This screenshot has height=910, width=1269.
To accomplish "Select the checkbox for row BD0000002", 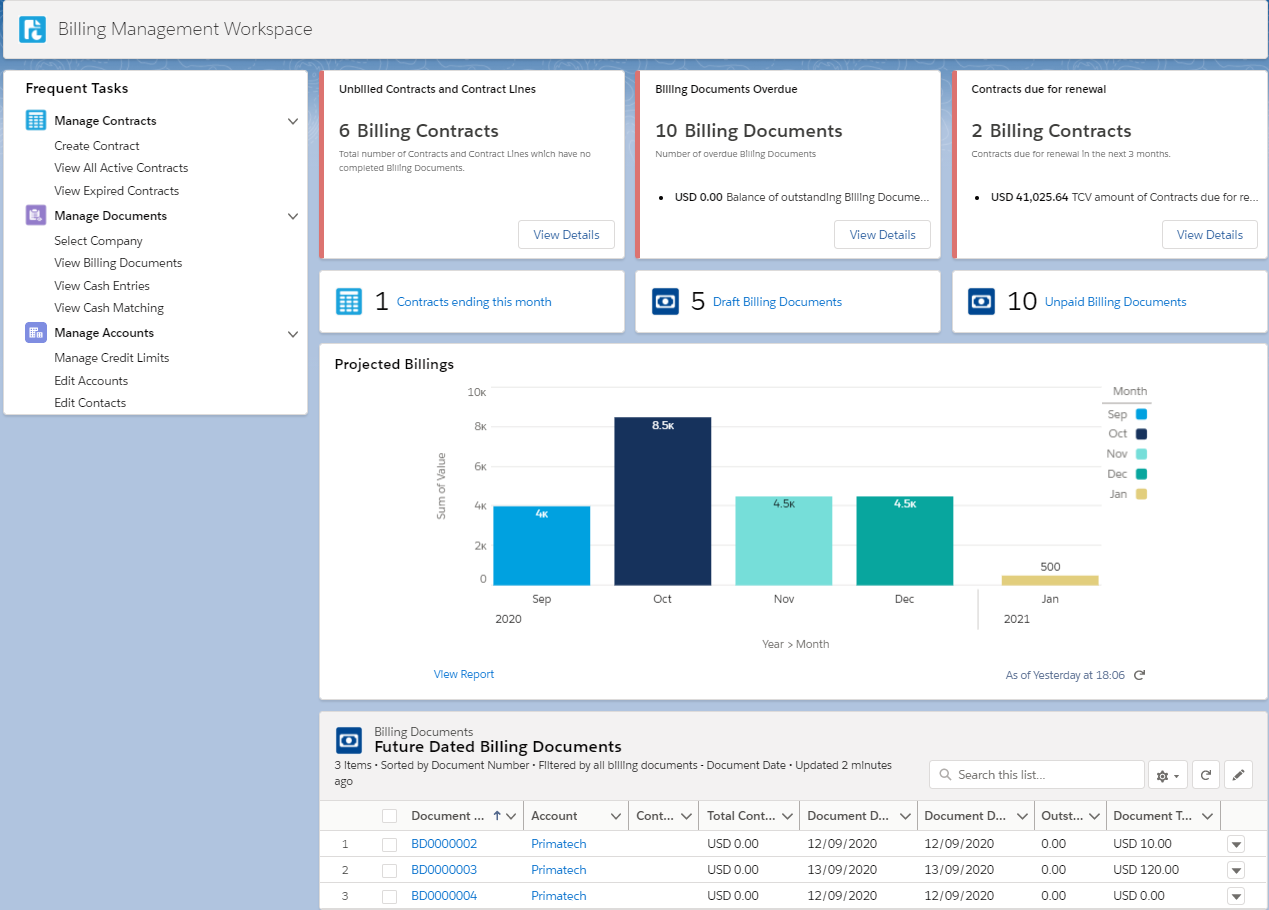I will point(389,844).
